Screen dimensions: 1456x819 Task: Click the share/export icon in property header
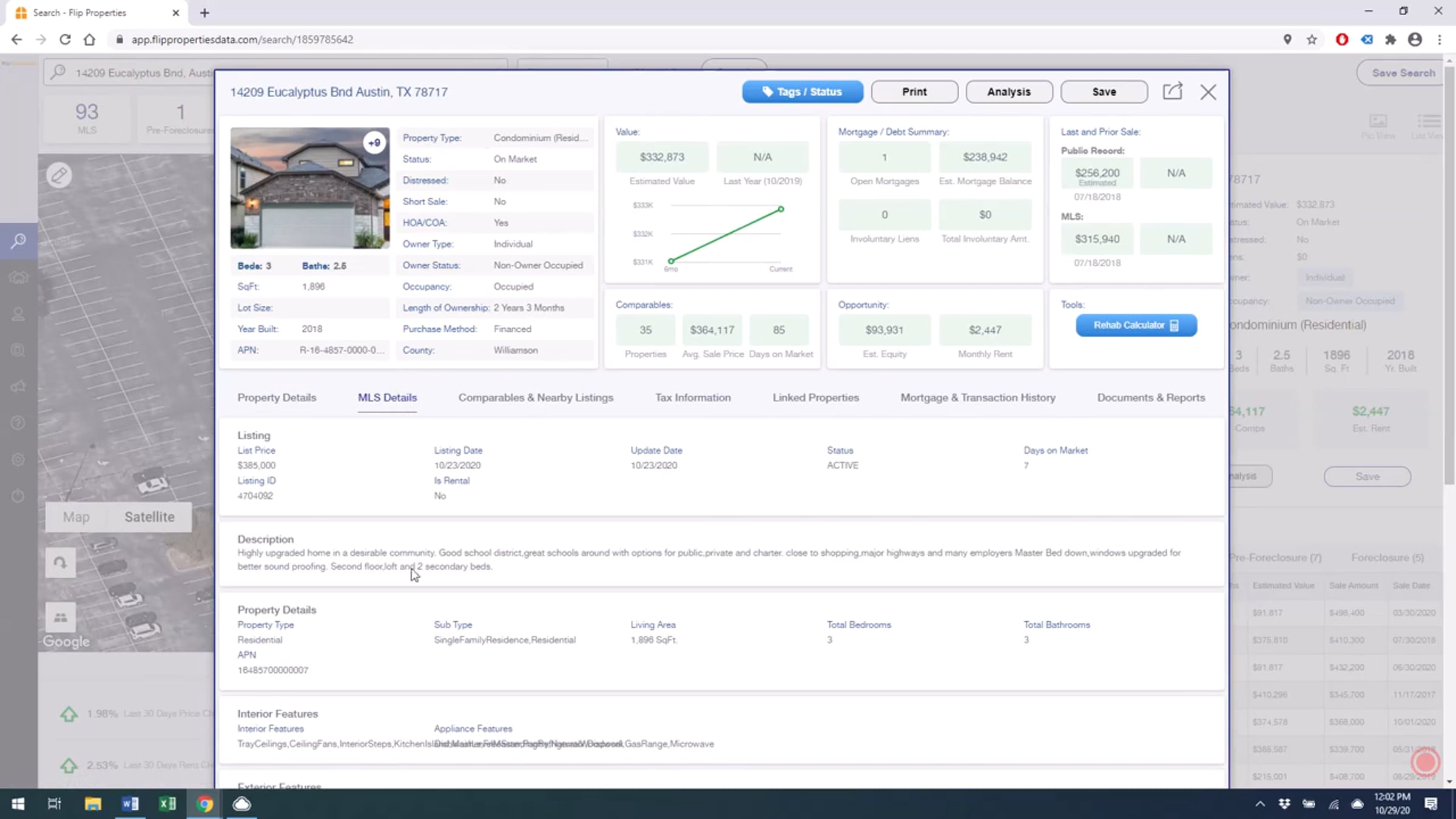tap(1172, 92)
